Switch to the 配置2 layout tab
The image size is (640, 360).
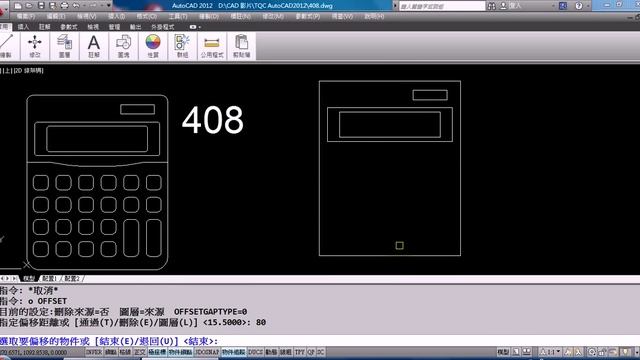(x=72, y=278)
